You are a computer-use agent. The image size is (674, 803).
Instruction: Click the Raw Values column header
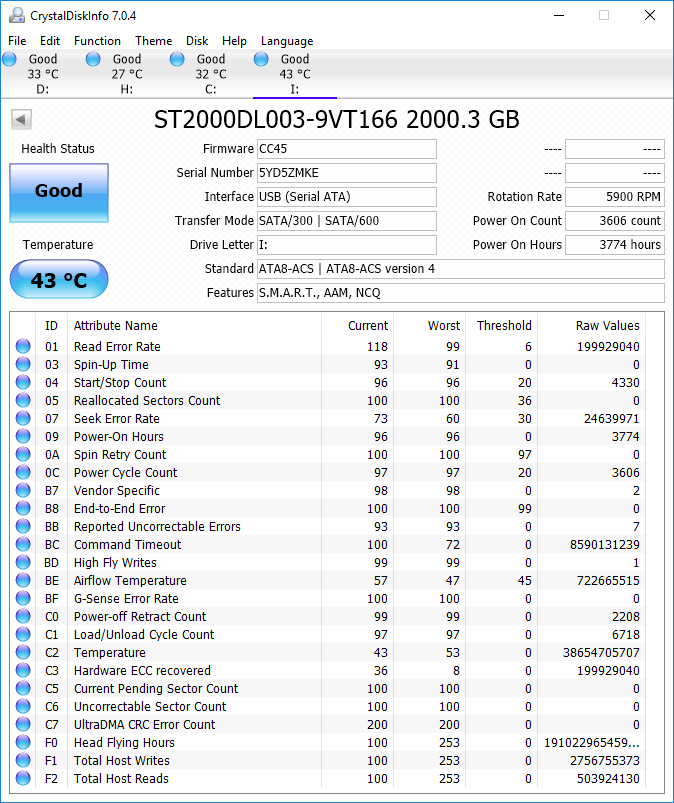pyautogui.click(x=591, y=326)
